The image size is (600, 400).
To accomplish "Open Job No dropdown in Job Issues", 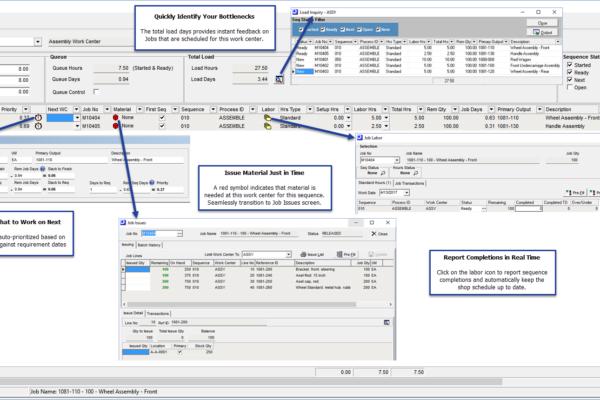I will pyautogui.click(x=179, y=233).
